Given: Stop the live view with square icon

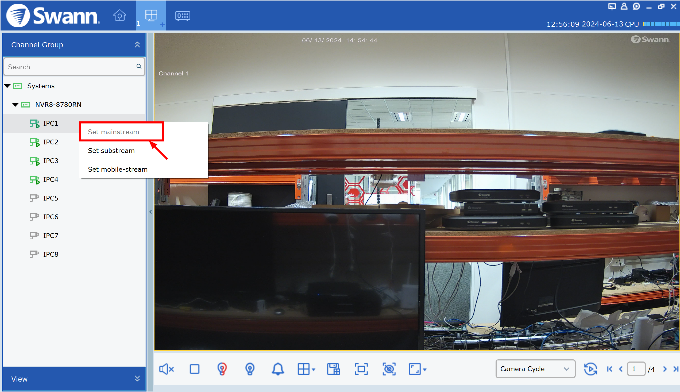Looking at the screenshot, I should pyautogui.click(x=195, y=369).
